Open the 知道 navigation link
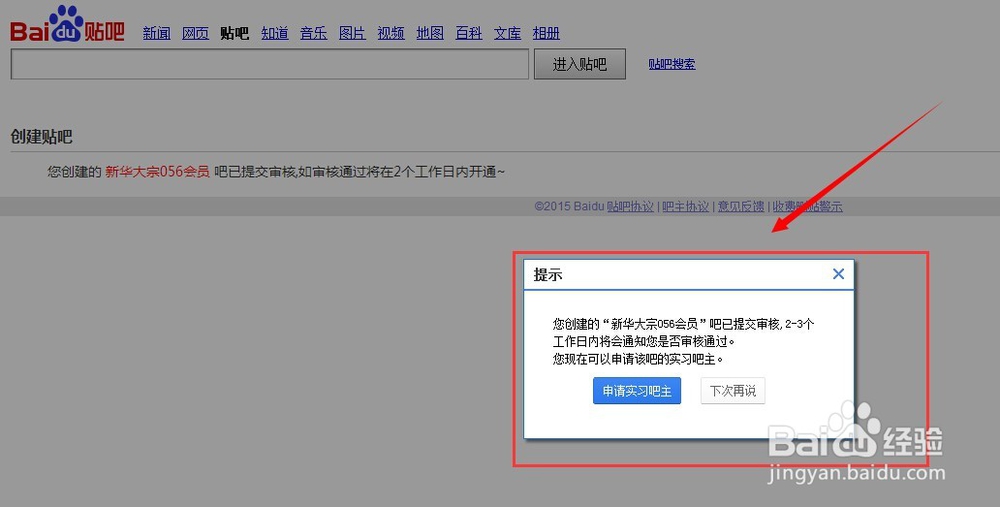1000x507 pixels. [275, 33]
